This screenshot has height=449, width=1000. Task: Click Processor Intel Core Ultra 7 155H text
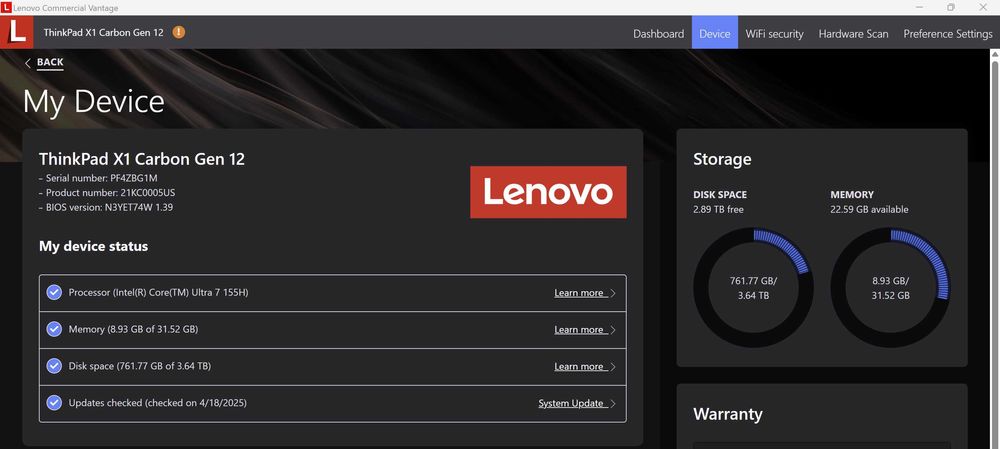[x=158, y=293]
